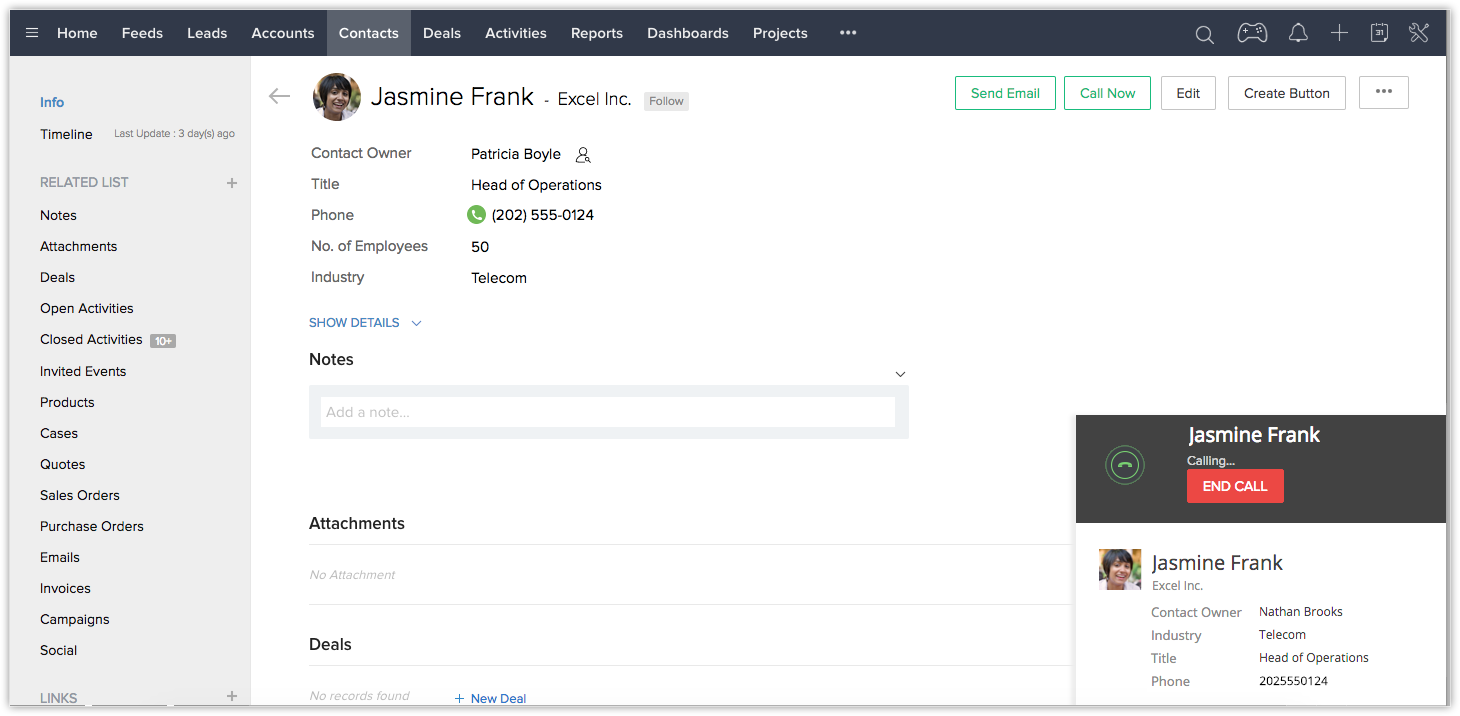The image size is (1460, 716).
Task: Open the Reports tab
Action: click(x=596, y=33)
